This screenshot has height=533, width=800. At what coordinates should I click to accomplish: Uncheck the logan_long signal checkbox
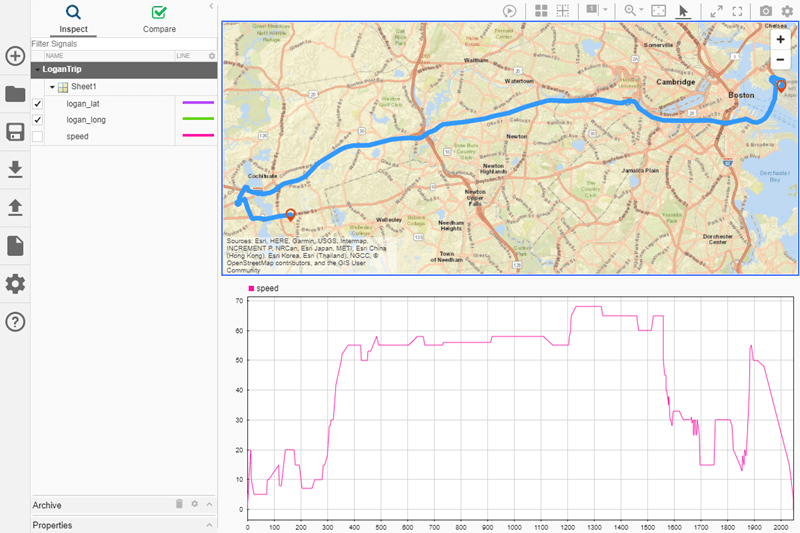pos(37,120)
